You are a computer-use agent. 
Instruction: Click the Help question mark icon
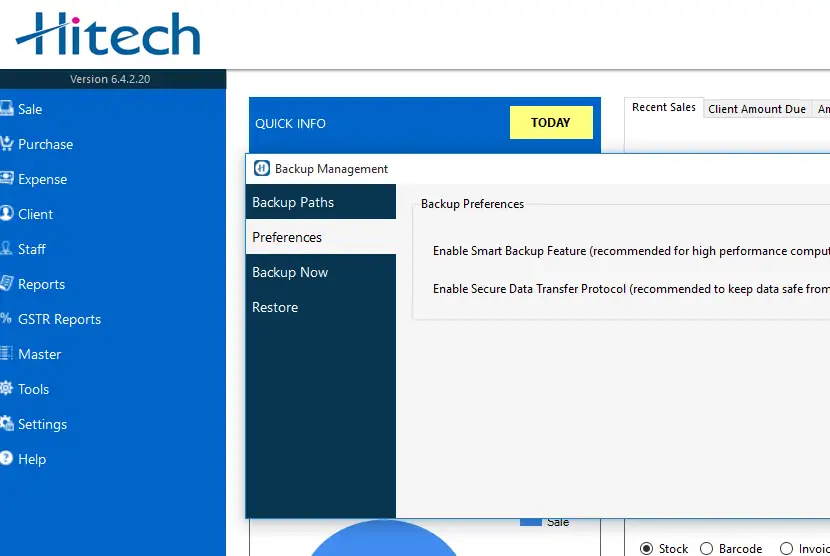[x=6, y=459]
